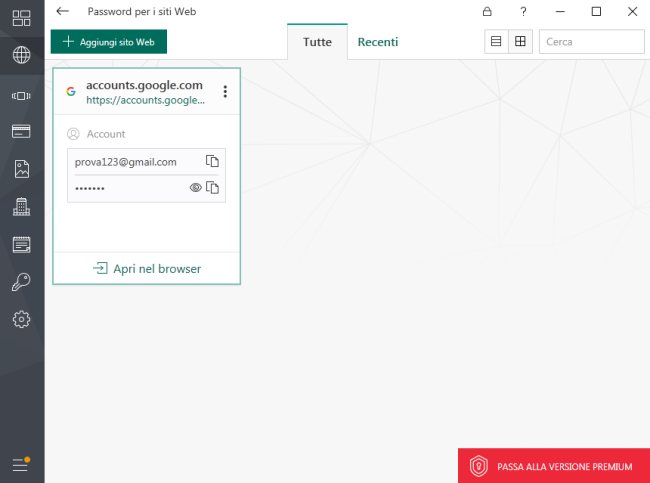
Task: Select the Recenti tab
Action: pyautogui.click(x=378, y=42)
